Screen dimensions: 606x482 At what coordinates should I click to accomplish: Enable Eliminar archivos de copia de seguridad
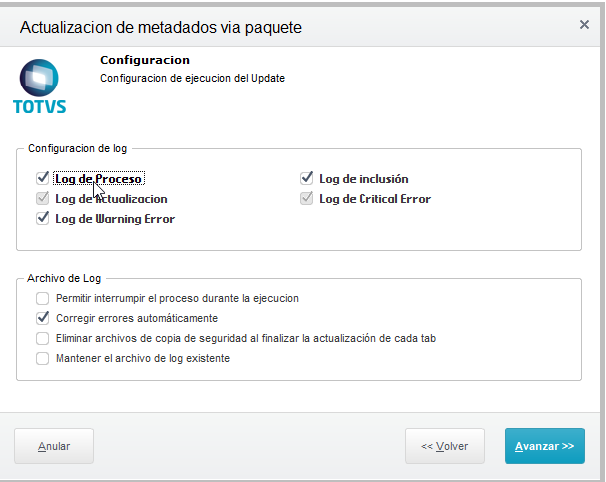point(43,338)
